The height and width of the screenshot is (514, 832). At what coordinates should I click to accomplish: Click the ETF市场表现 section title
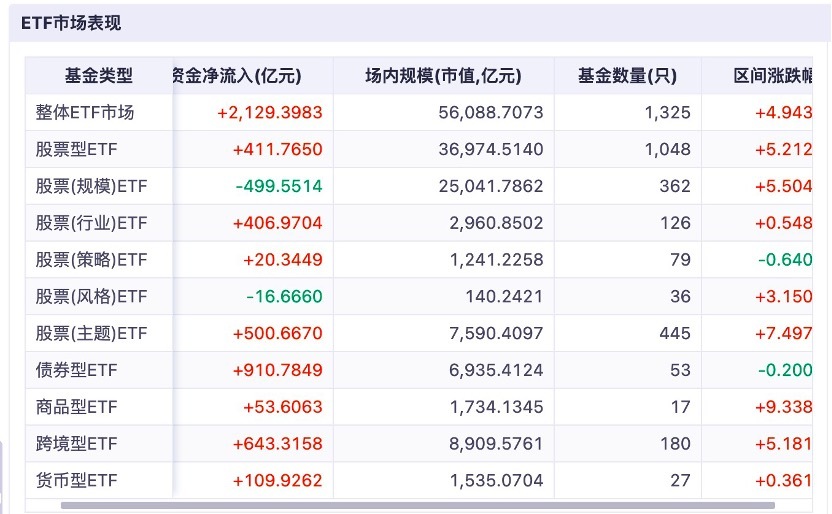(71, 23)
